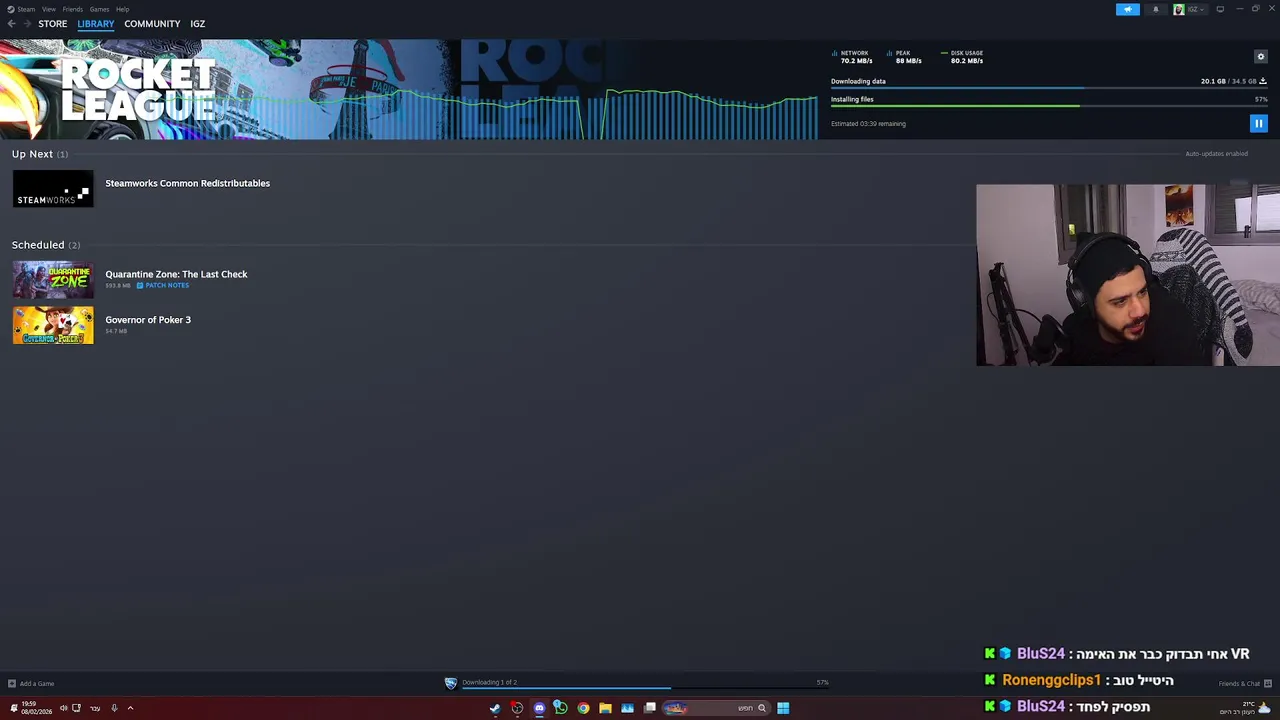Click the Installing files progress bar
The height and width of the screenshot is (720, 1280).
pos(1049,106)
